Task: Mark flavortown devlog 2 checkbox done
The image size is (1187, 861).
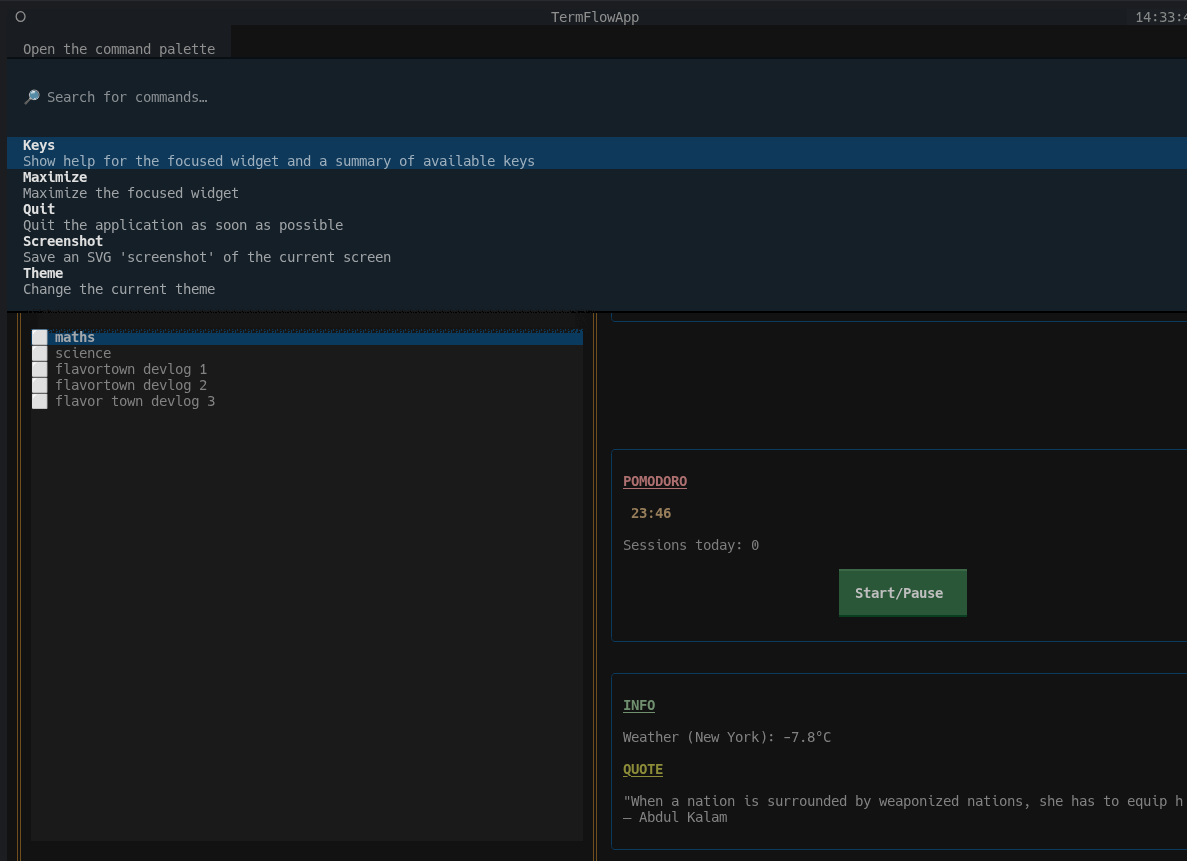Action: (x=39, y=386)
